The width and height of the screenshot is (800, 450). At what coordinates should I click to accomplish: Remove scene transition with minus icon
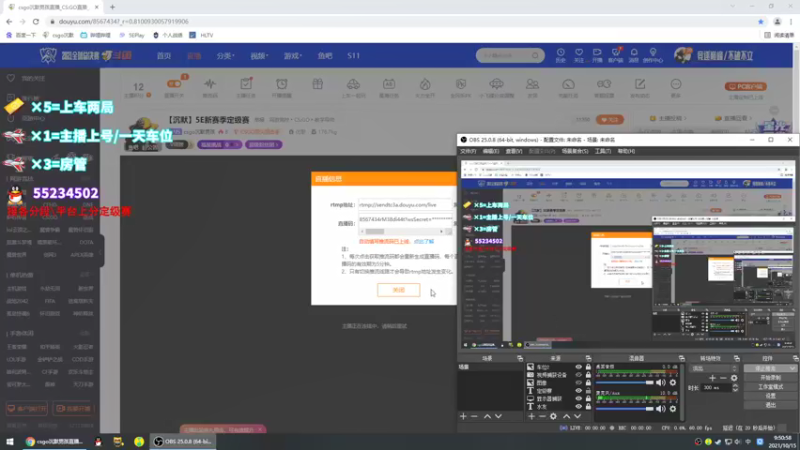(723, 378)
